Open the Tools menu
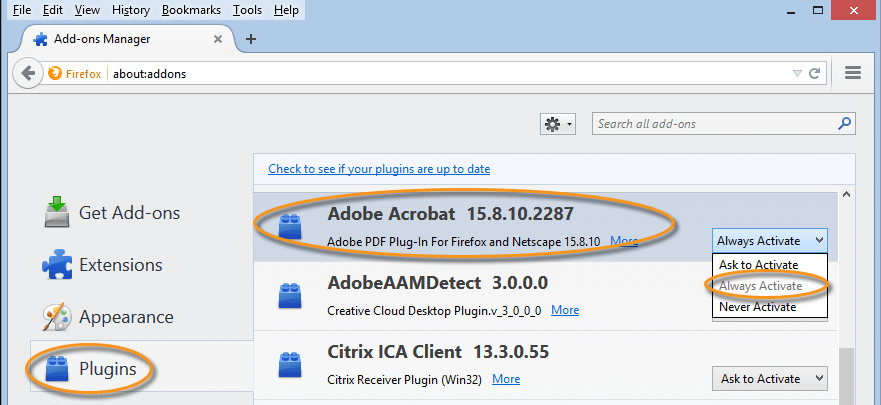Viewport: 881px width, 405px height. (247, 10)
